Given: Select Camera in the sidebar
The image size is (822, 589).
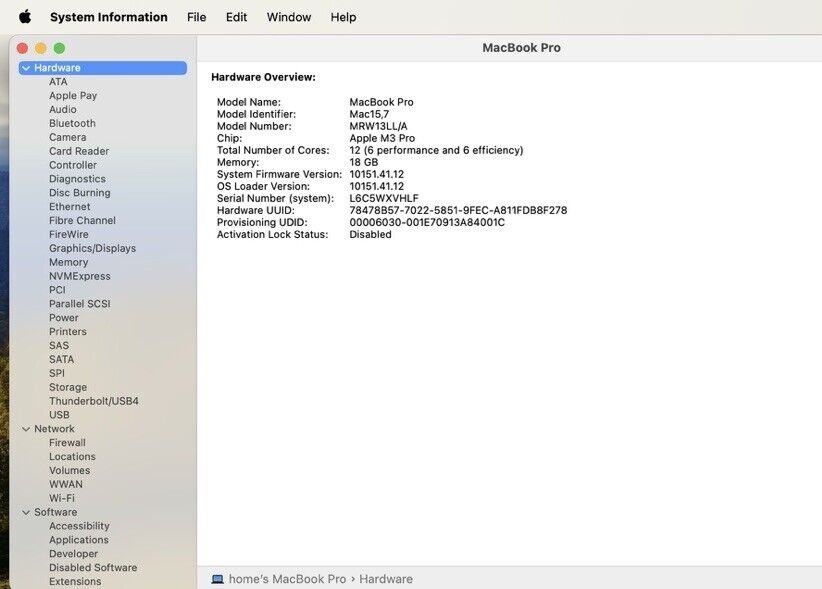Looking at the screenshot, I should 68,137.
